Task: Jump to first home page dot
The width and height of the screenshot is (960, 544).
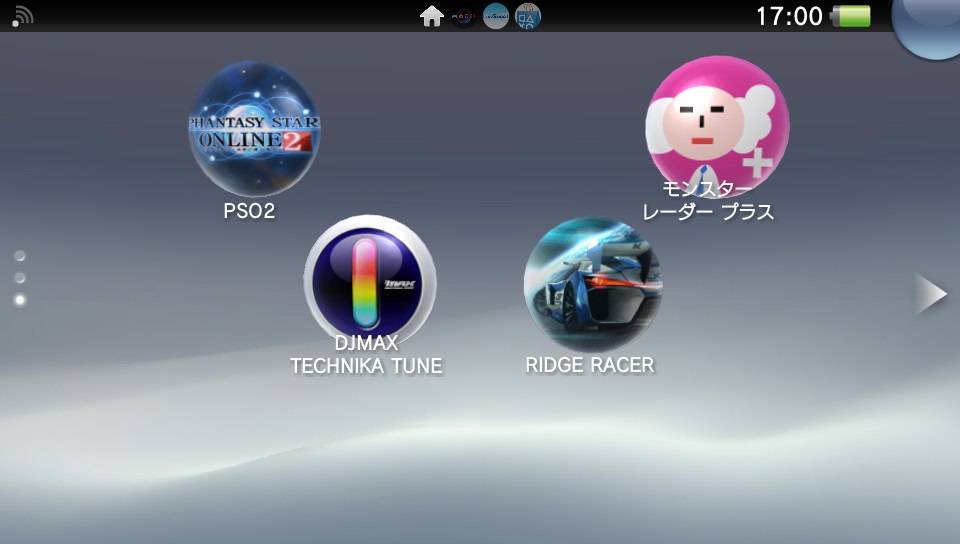Action: click(x=20, y=256)
